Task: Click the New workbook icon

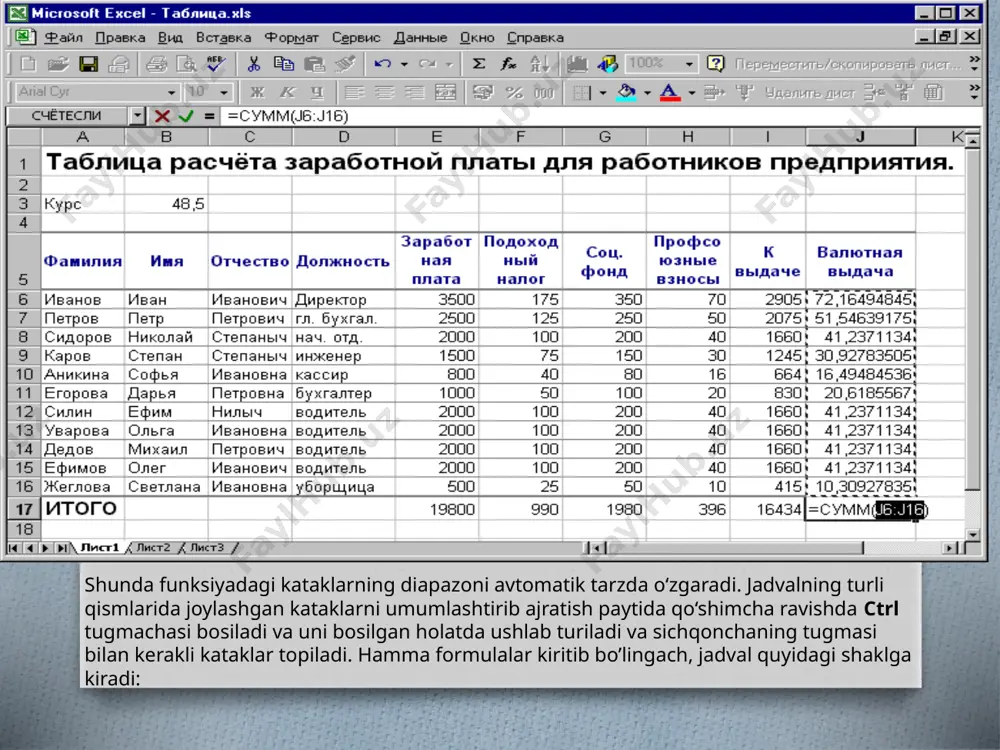Action: [28, 64]
